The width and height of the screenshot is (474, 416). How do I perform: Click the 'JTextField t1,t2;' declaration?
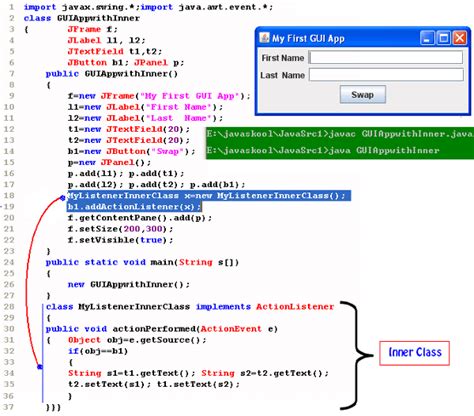(x=115, y=51)
